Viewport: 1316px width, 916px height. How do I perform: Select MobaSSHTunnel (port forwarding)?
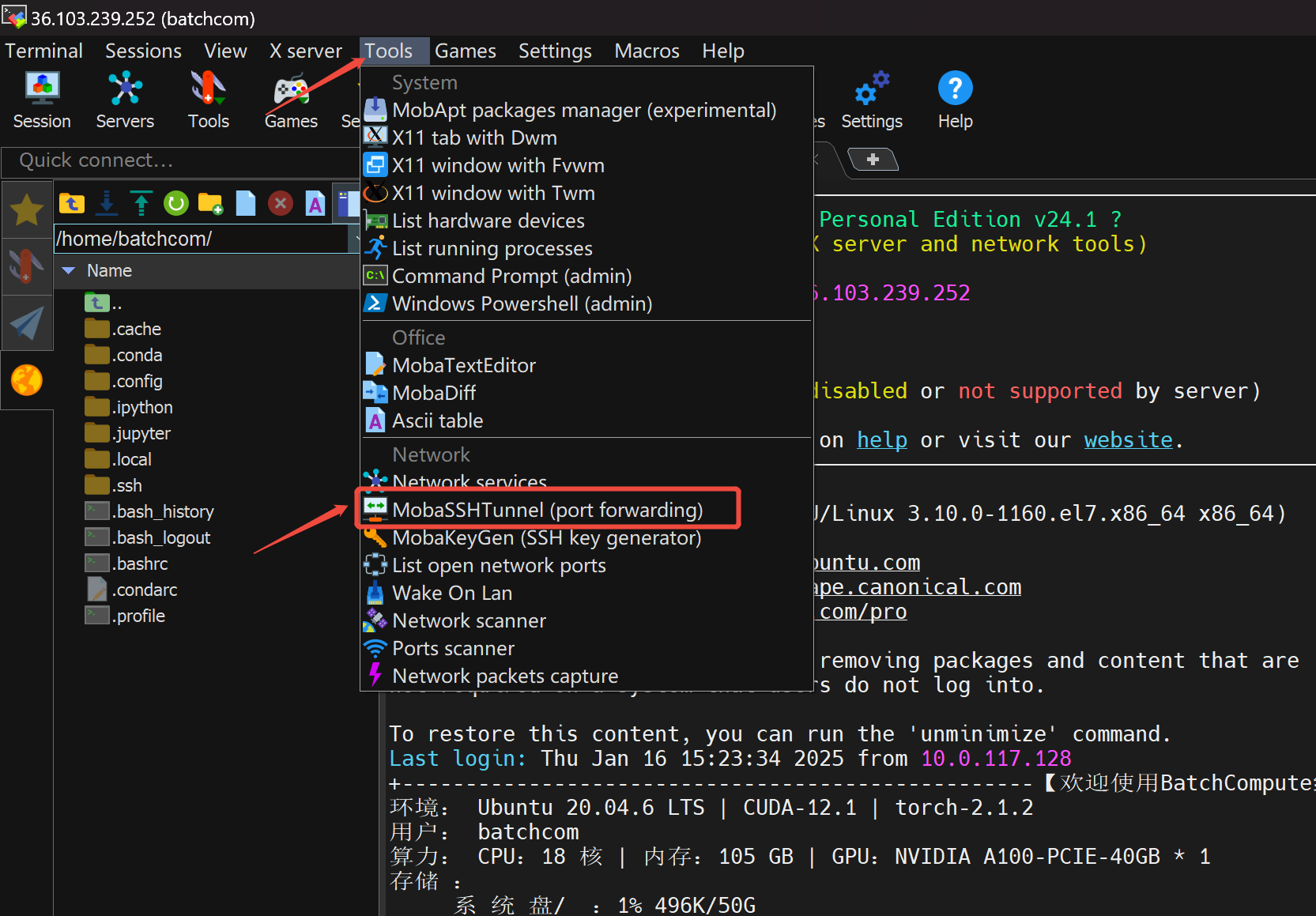547,510
